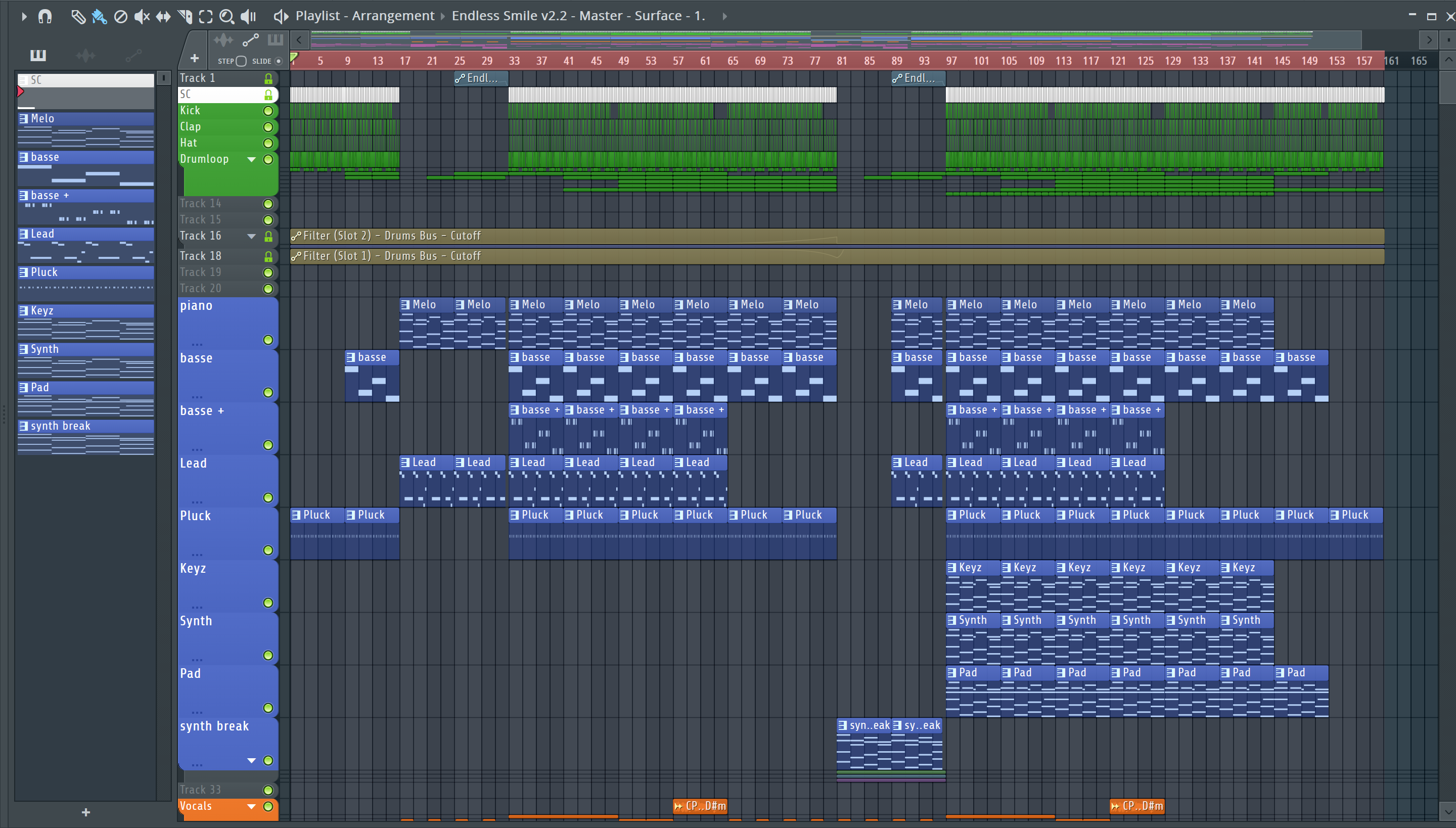1456x828 pixels.
Task: Click the lock icon on SC track
Action: pos(268,95)
